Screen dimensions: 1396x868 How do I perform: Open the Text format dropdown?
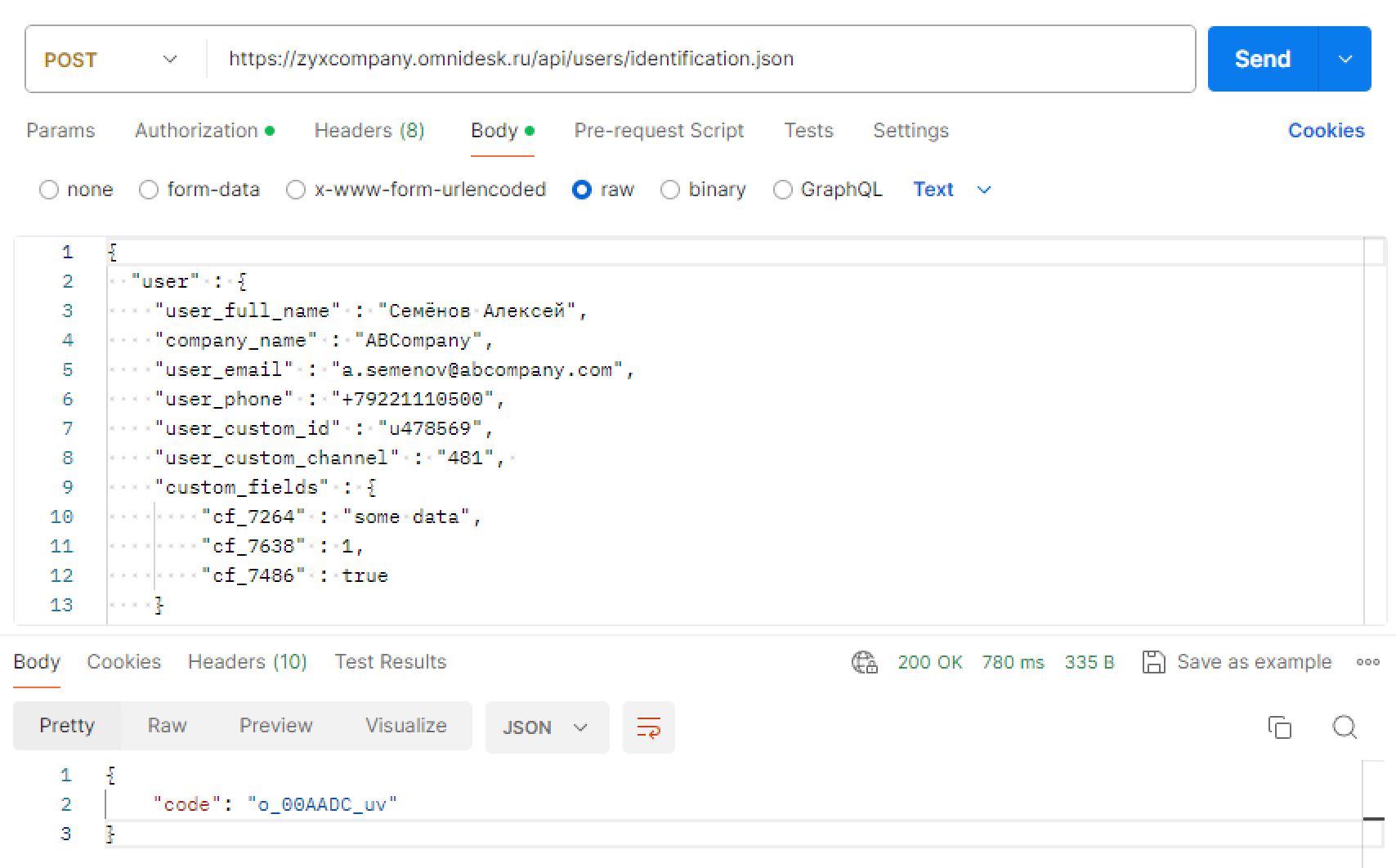pos(952,190)
